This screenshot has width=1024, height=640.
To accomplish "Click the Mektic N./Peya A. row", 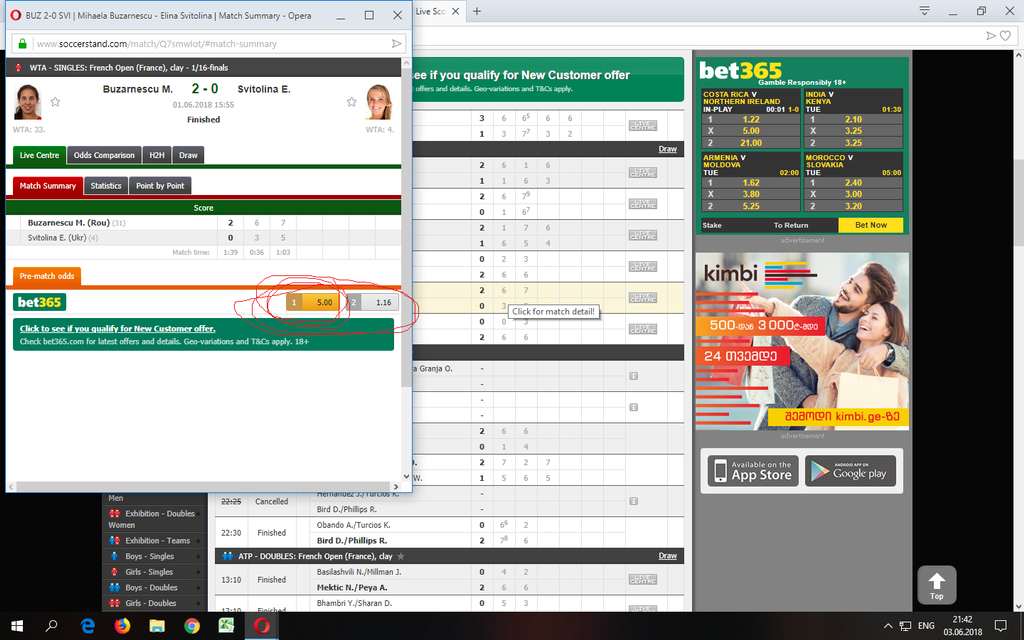I will tap(352, 588).
